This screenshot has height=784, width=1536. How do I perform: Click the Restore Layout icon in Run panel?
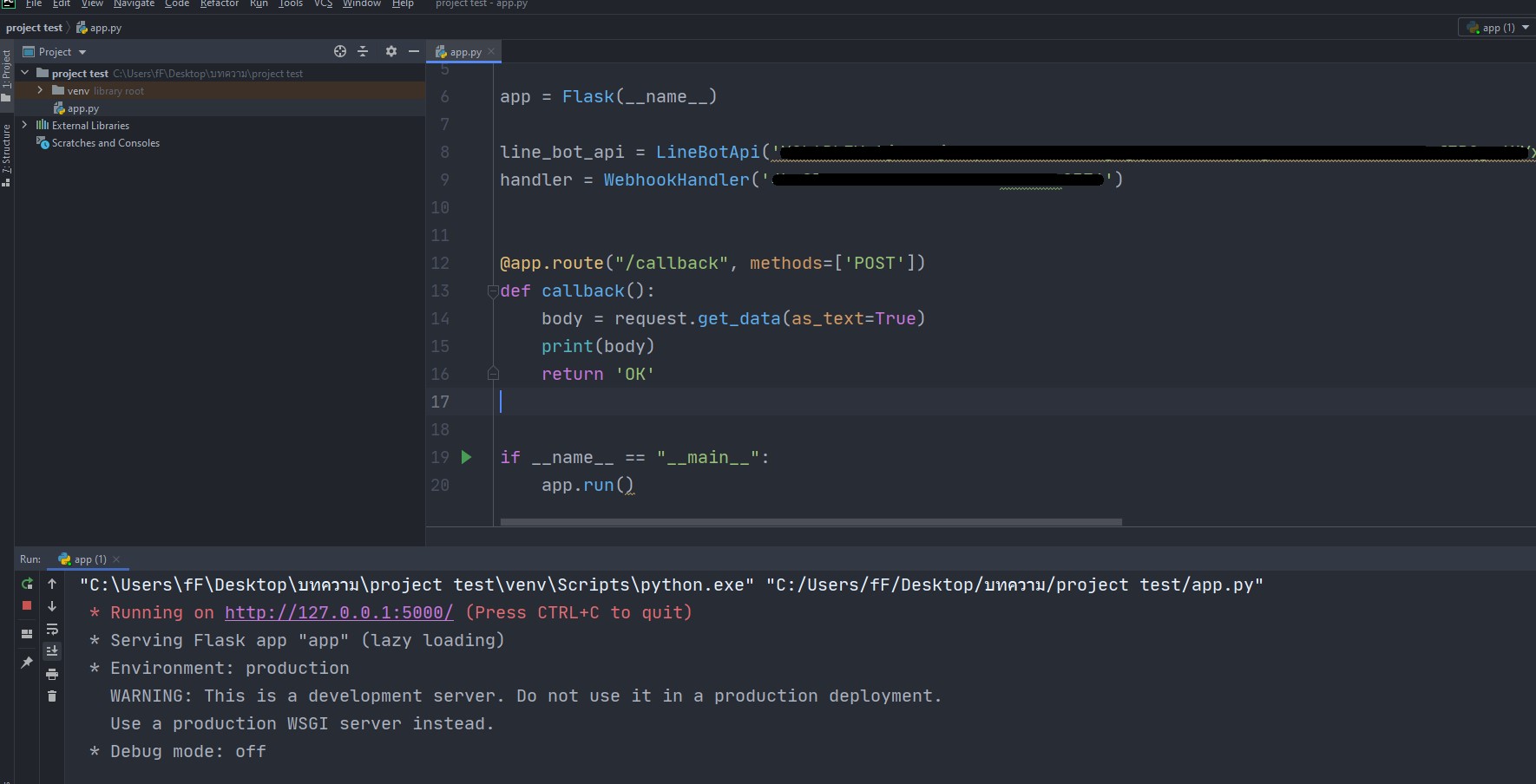(x=27, y=634)
